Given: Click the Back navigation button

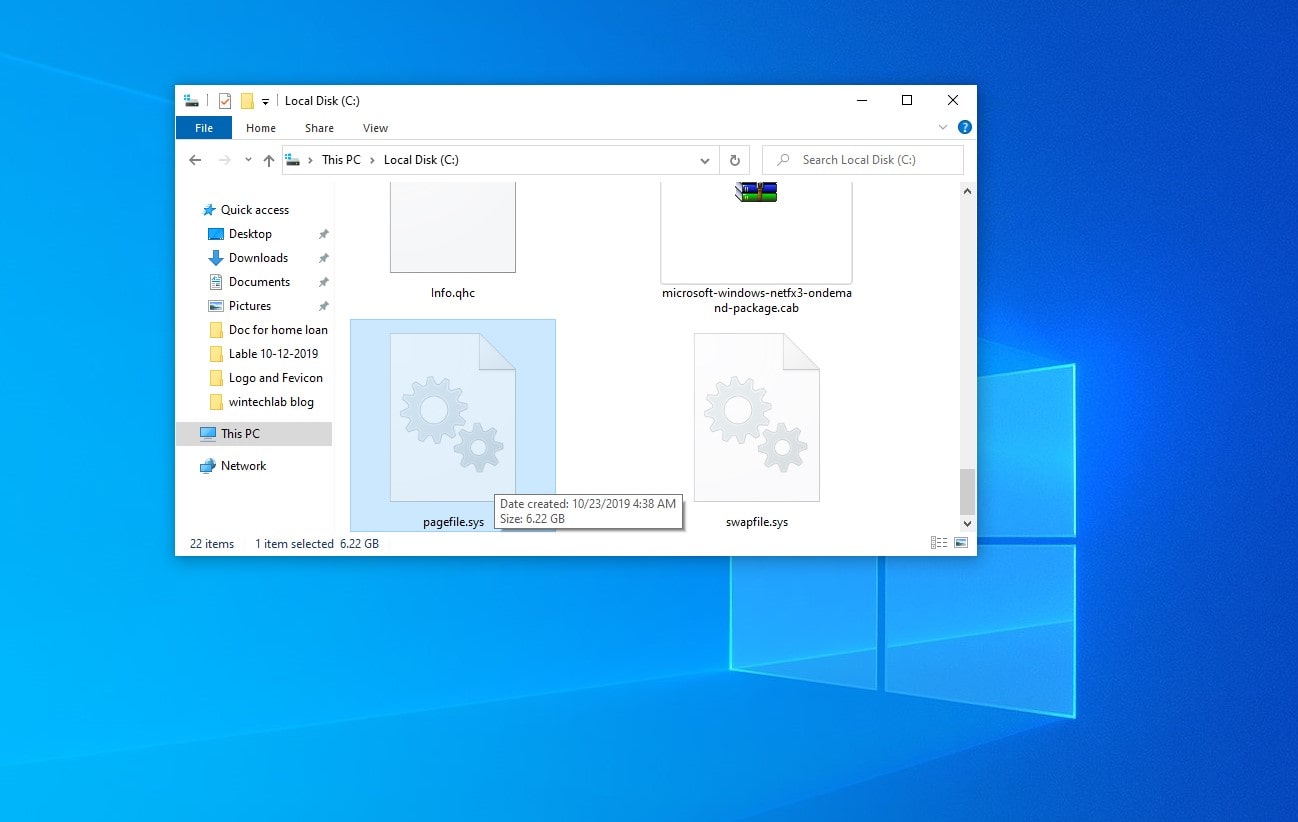Looking at the screenshot, I should click(195, 160).
